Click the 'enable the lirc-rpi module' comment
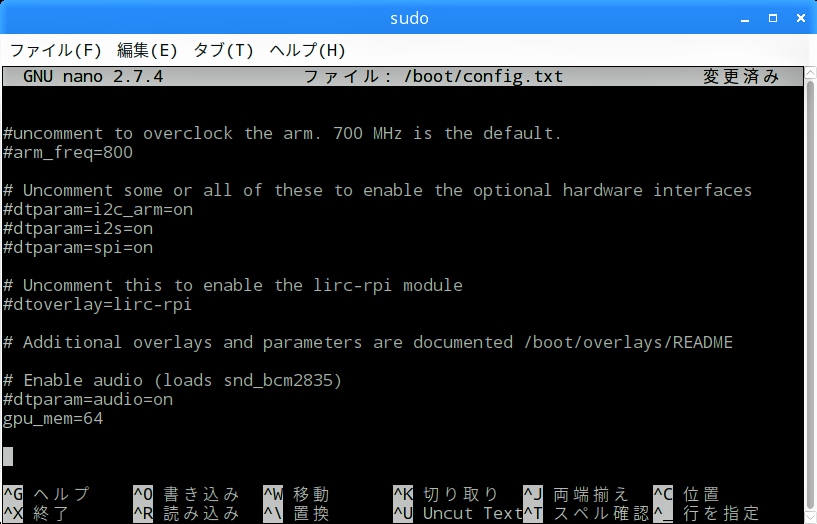The width and height of the screenshot is (817, 524). coord(233,285)
